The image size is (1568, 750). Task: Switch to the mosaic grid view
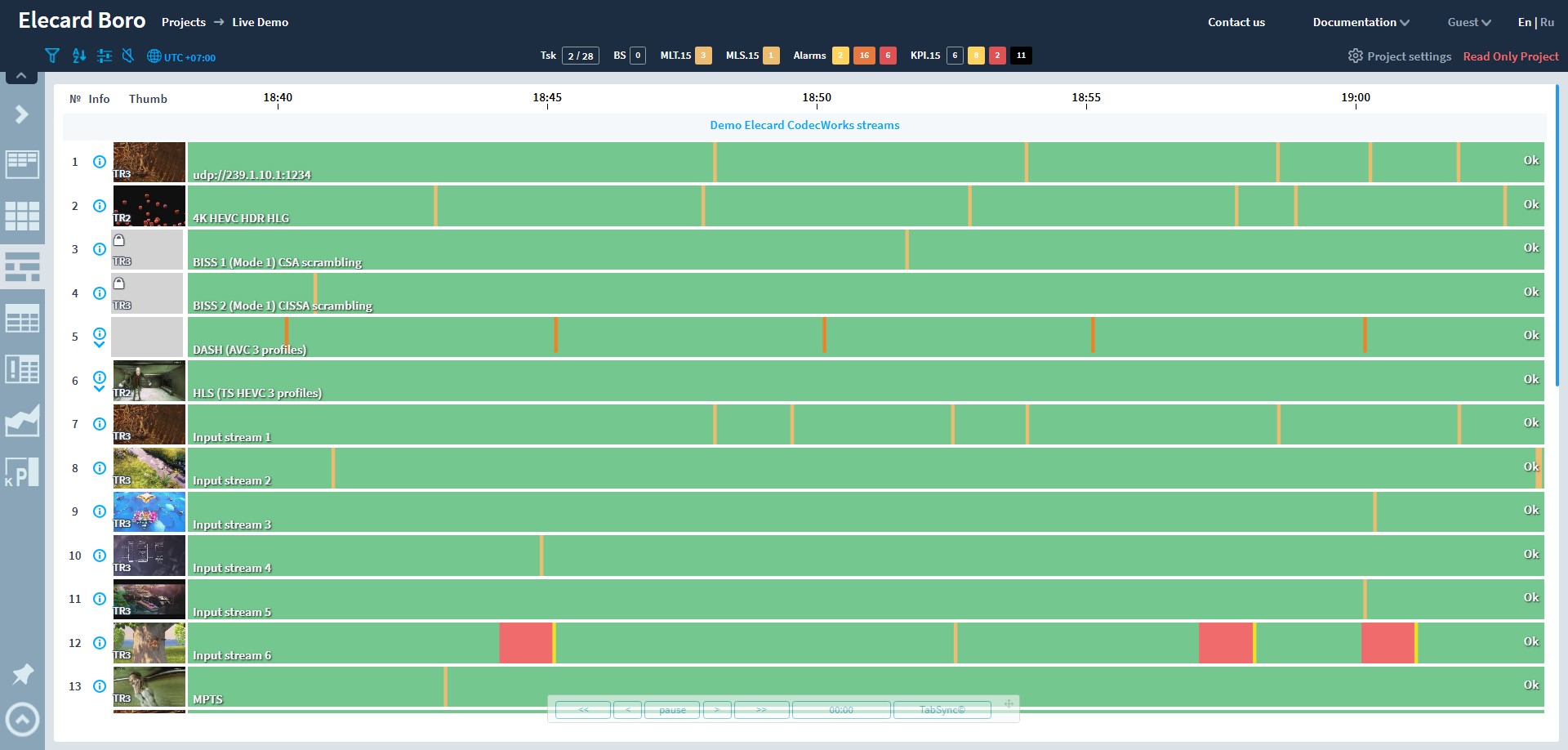pyautogui.click(x=22, y=216)
